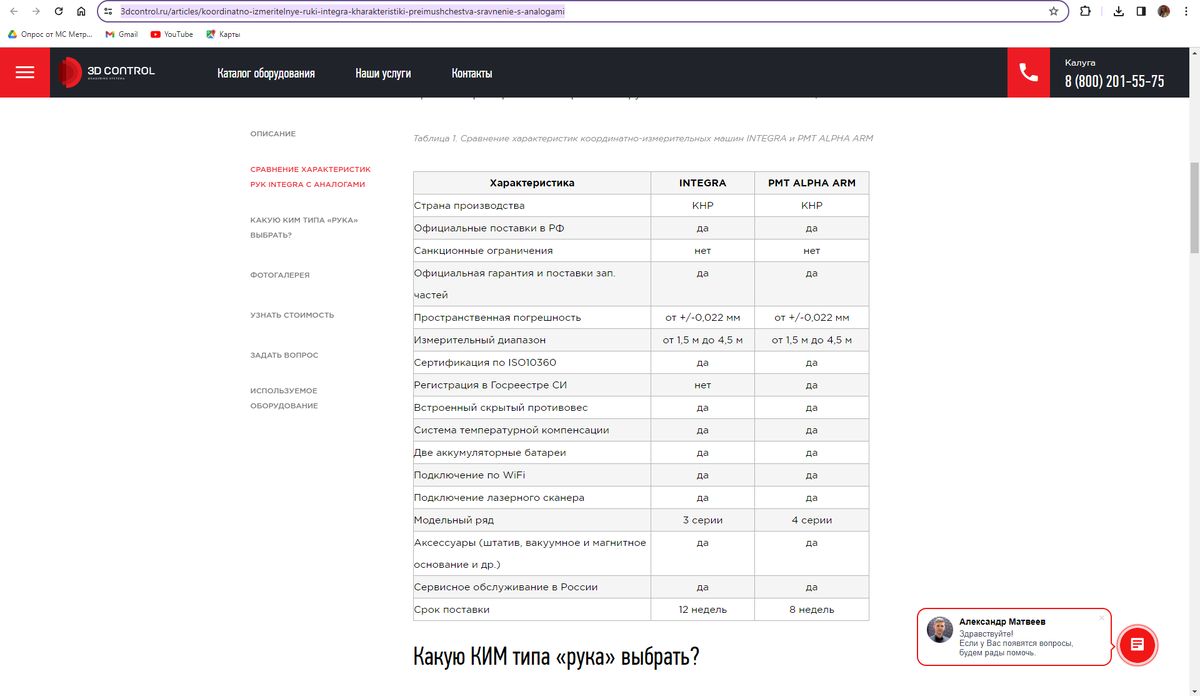1200x696 pixels.
Task: Click the chat greeting message text
Action: pyautogui.click(x=1016, y=643)
